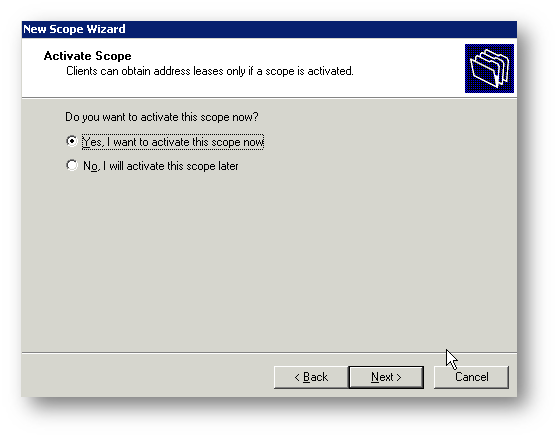The image size is (559, 439).
Task: Click the 'Activate Scope' heading text
Action: pyautogui.click(x=88, y=56)
